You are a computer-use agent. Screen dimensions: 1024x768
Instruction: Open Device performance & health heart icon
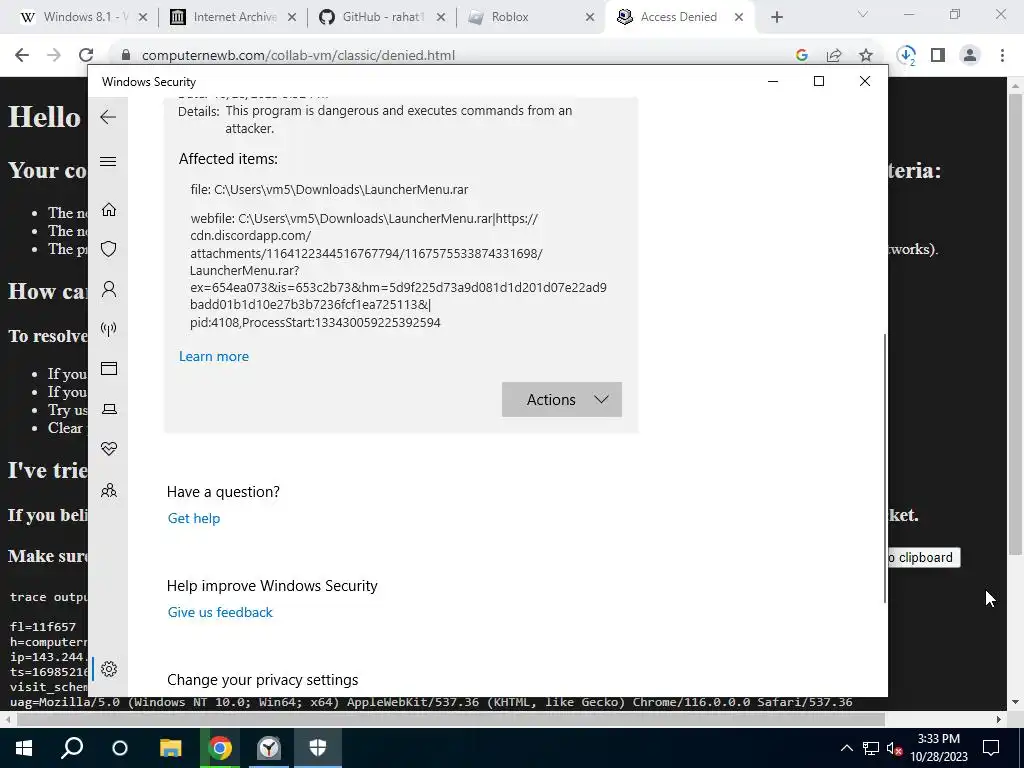tap(108, 449)
